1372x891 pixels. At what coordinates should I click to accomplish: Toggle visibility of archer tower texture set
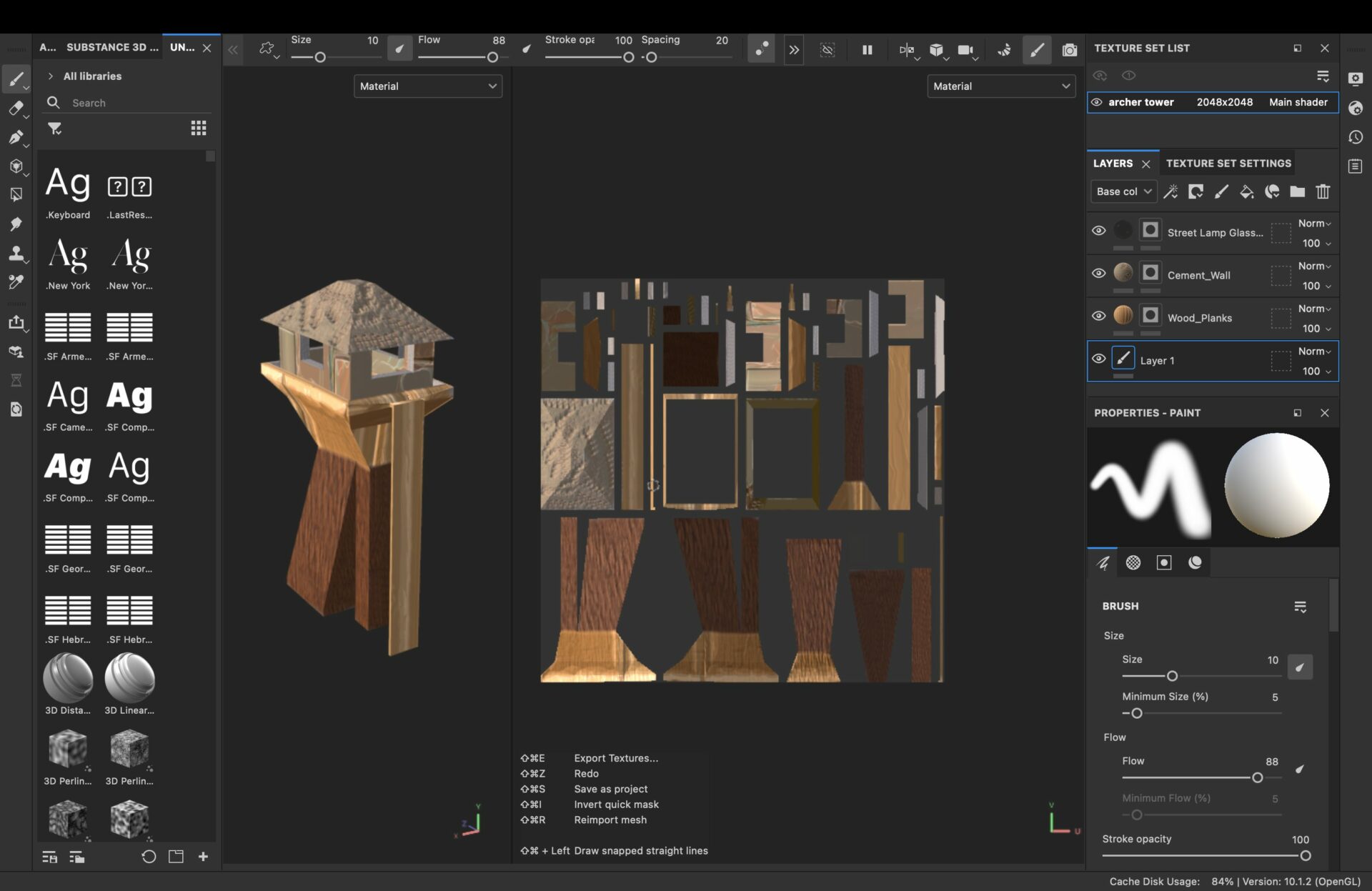(1096, 102)
